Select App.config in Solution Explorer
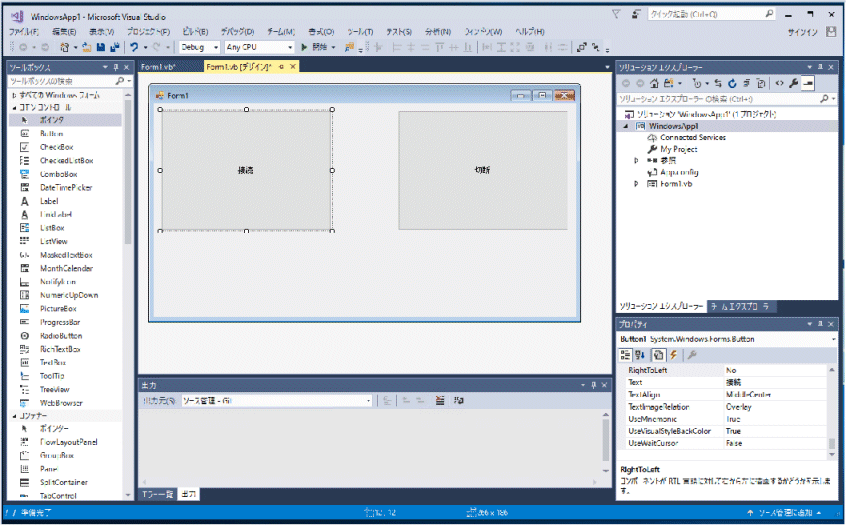Screen dimensions: 846x525 pyautogui.click(x=679, y=172)
